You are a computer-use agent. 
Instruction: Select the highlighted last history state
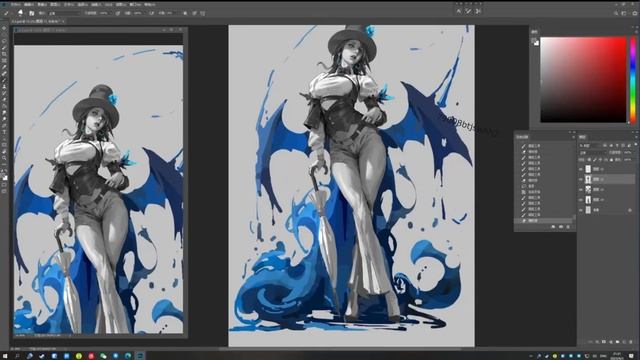point(543,220)
